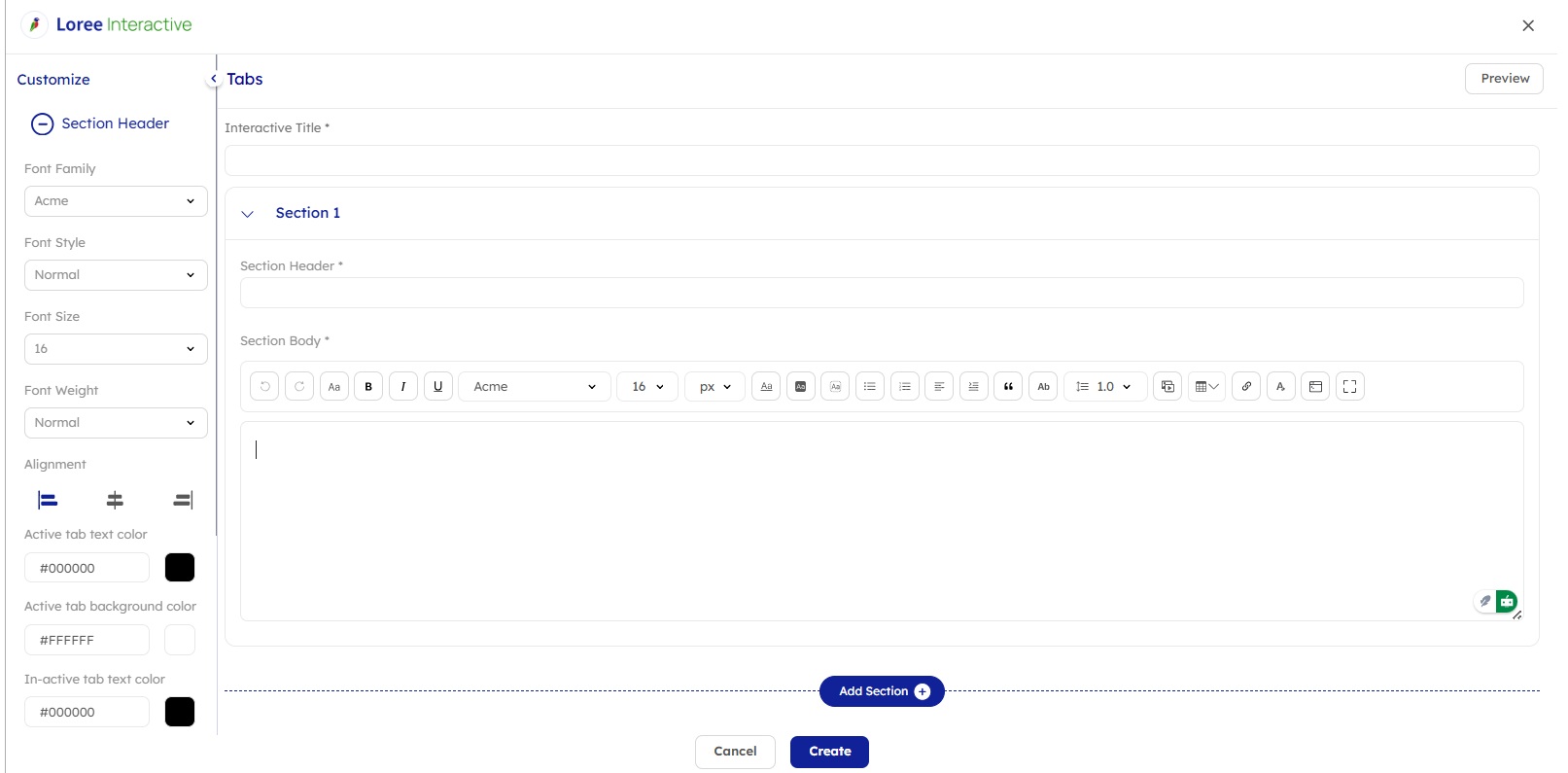
Task: Collapse the Section Header customize group
Action: (x=42, y=124)
